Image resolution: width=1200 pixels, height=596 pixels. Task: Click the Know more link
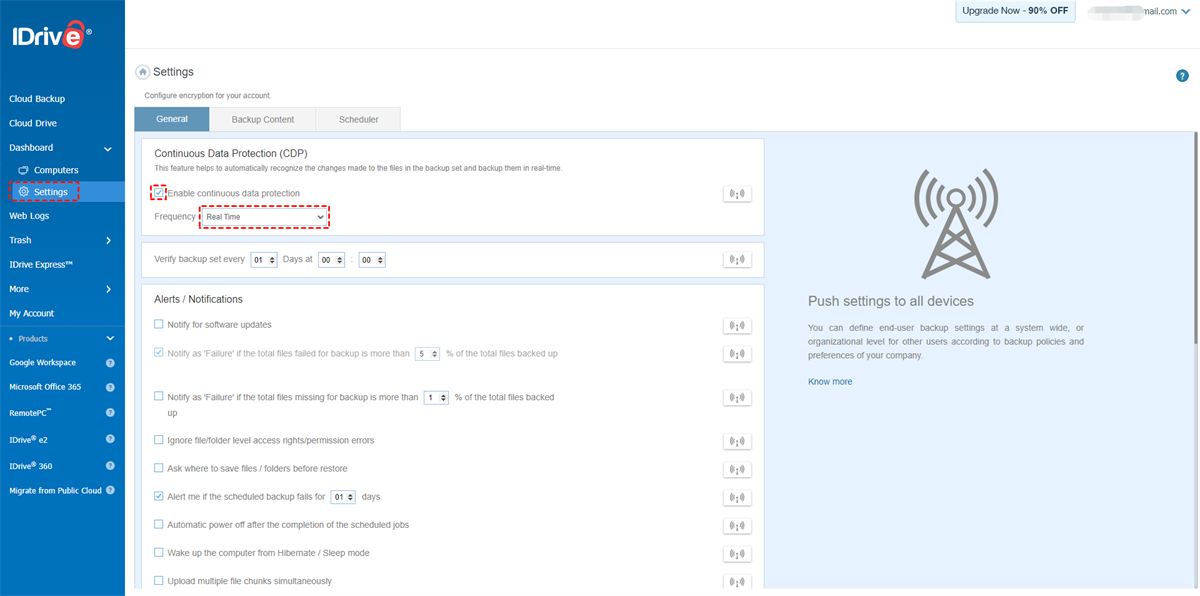[x=830, y=382]
